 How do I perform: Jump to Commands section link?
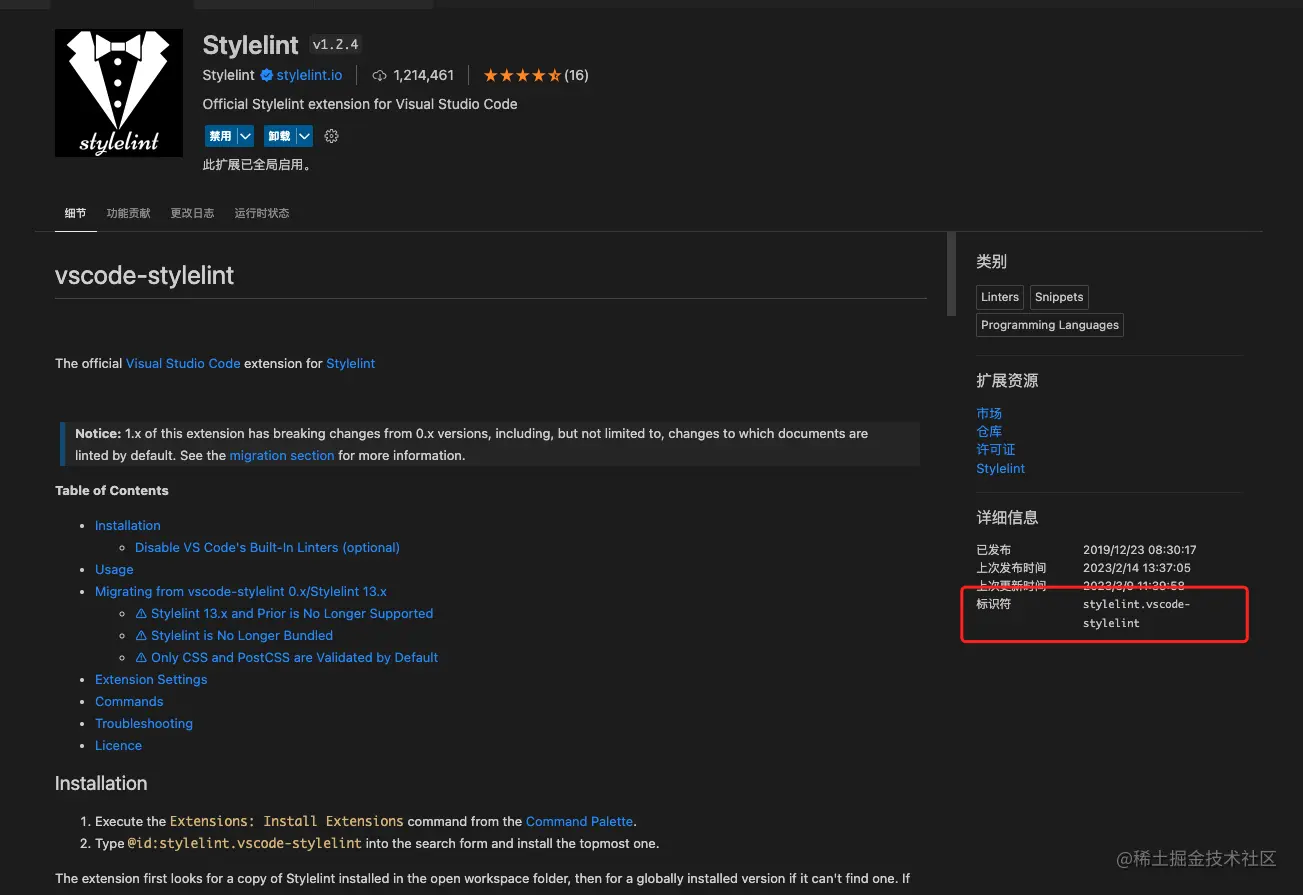[129, 701]
